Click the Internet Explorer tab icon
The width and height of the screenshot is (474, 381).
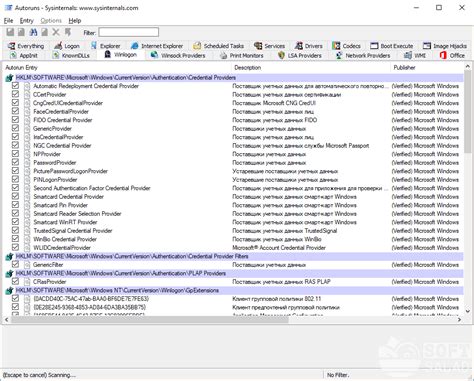coord(135,46)
